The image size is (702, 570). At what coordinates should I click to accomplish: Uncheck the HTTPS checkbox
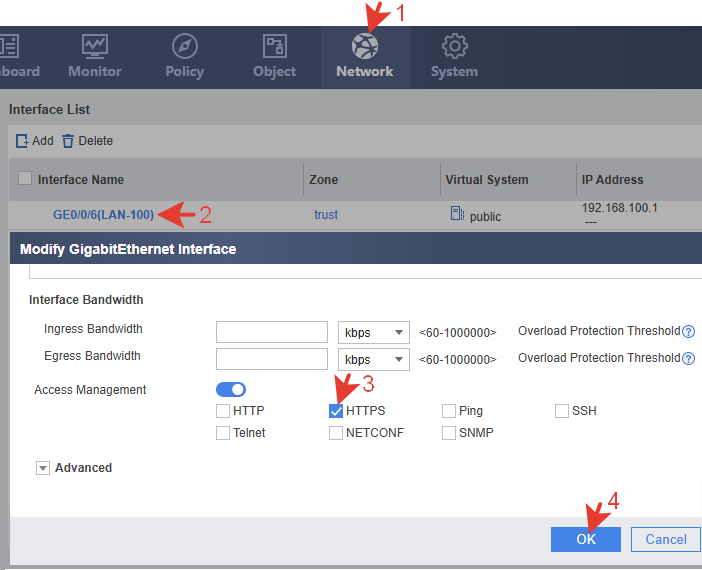(336, 411)
